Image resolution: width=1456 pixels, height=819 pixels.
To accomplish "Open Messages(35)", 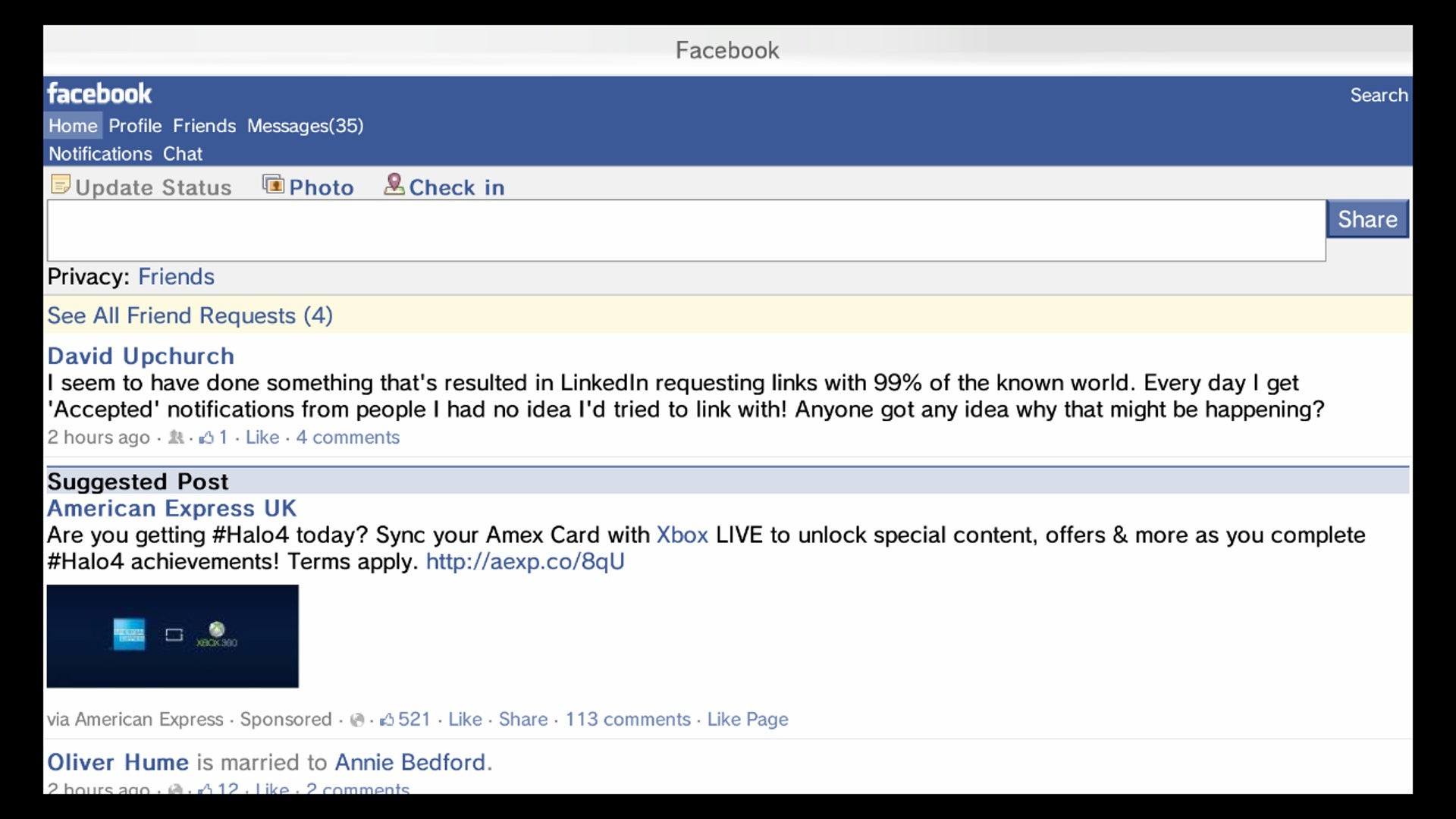I will pyautogui.click(x=305, y=126).
